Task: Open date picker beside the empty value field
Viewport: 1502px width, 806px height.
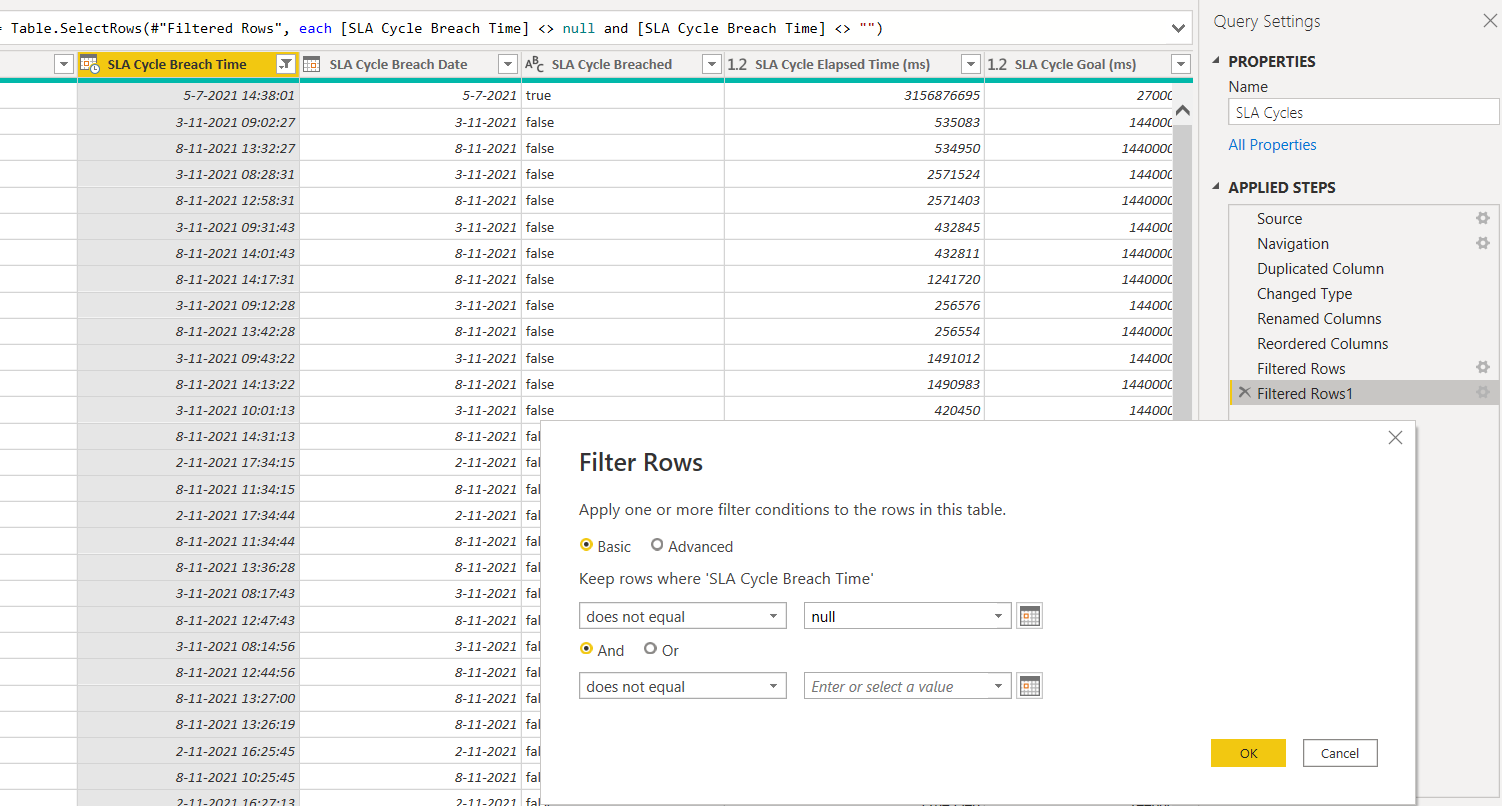Action: point(1030,686)
